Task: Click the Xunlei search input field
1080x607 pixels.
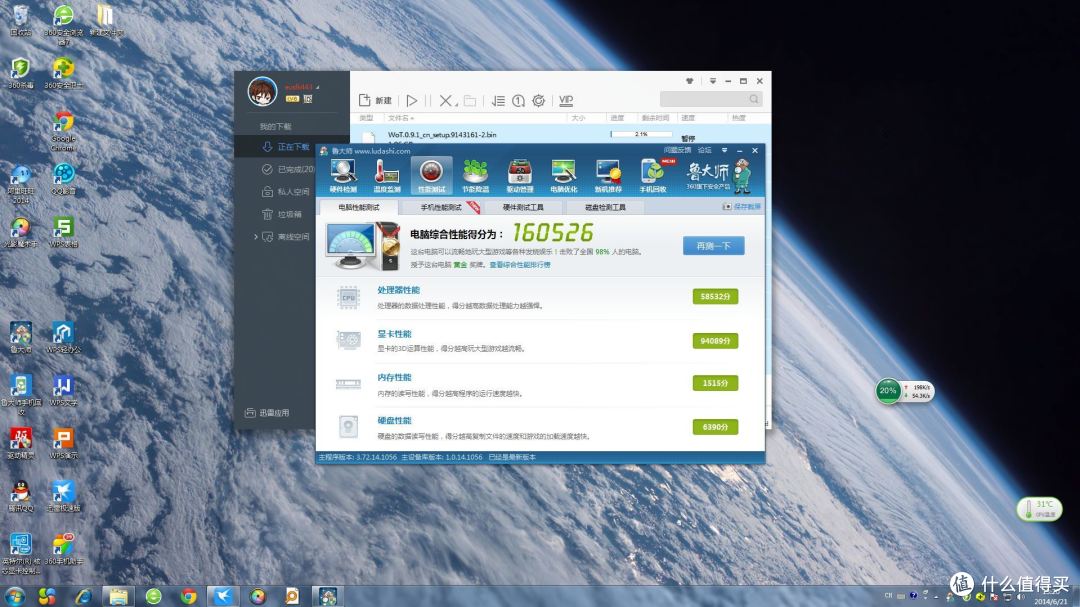Action: point(711,99)
